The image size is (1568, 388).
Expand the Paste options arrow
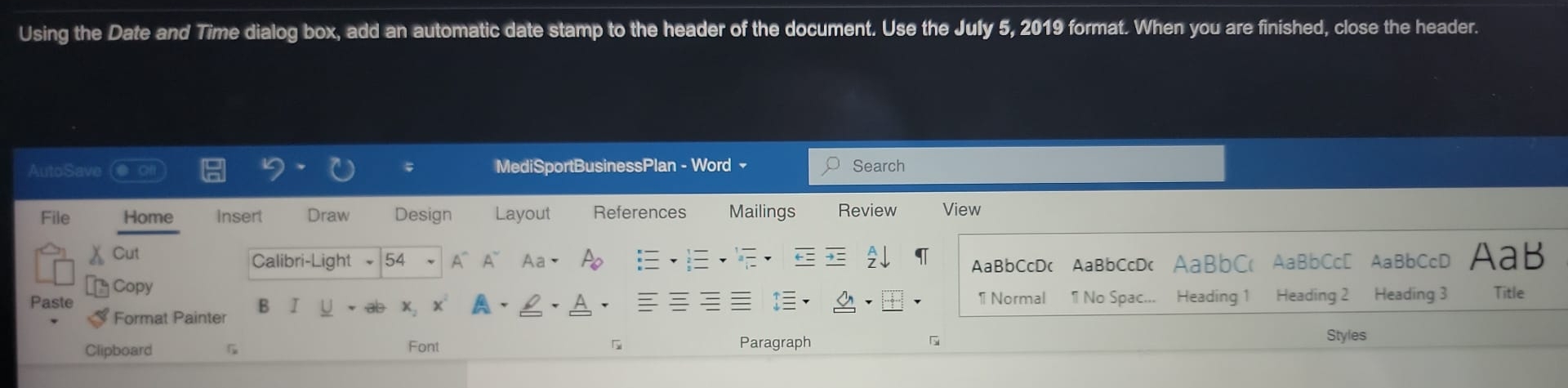[53, 320]
